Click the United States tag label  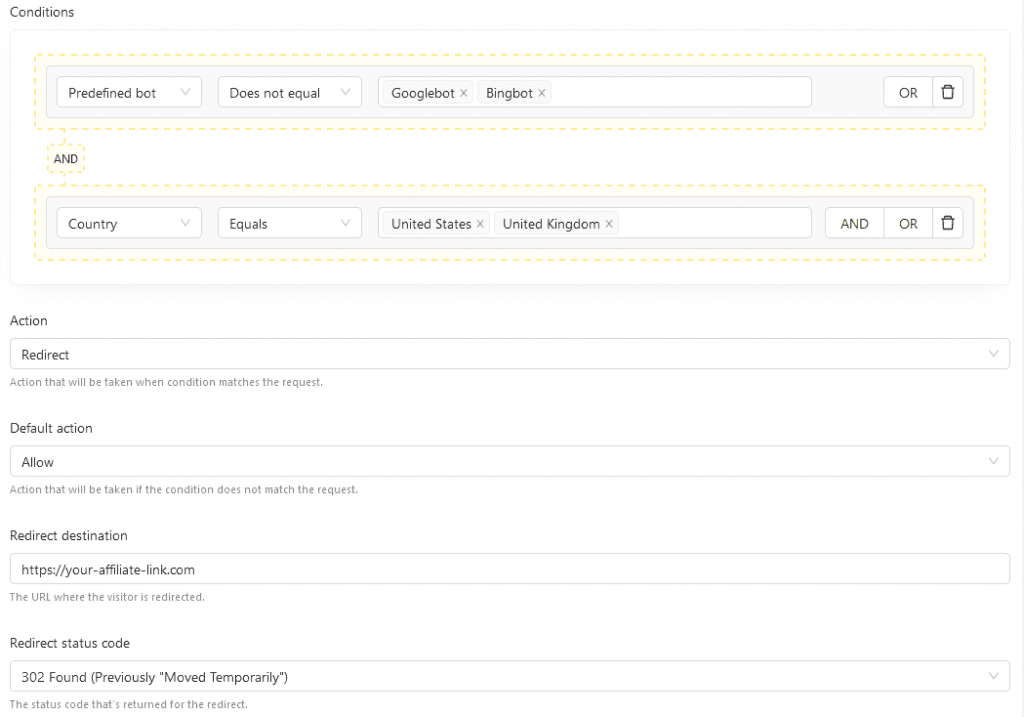(x=431, y=224)
